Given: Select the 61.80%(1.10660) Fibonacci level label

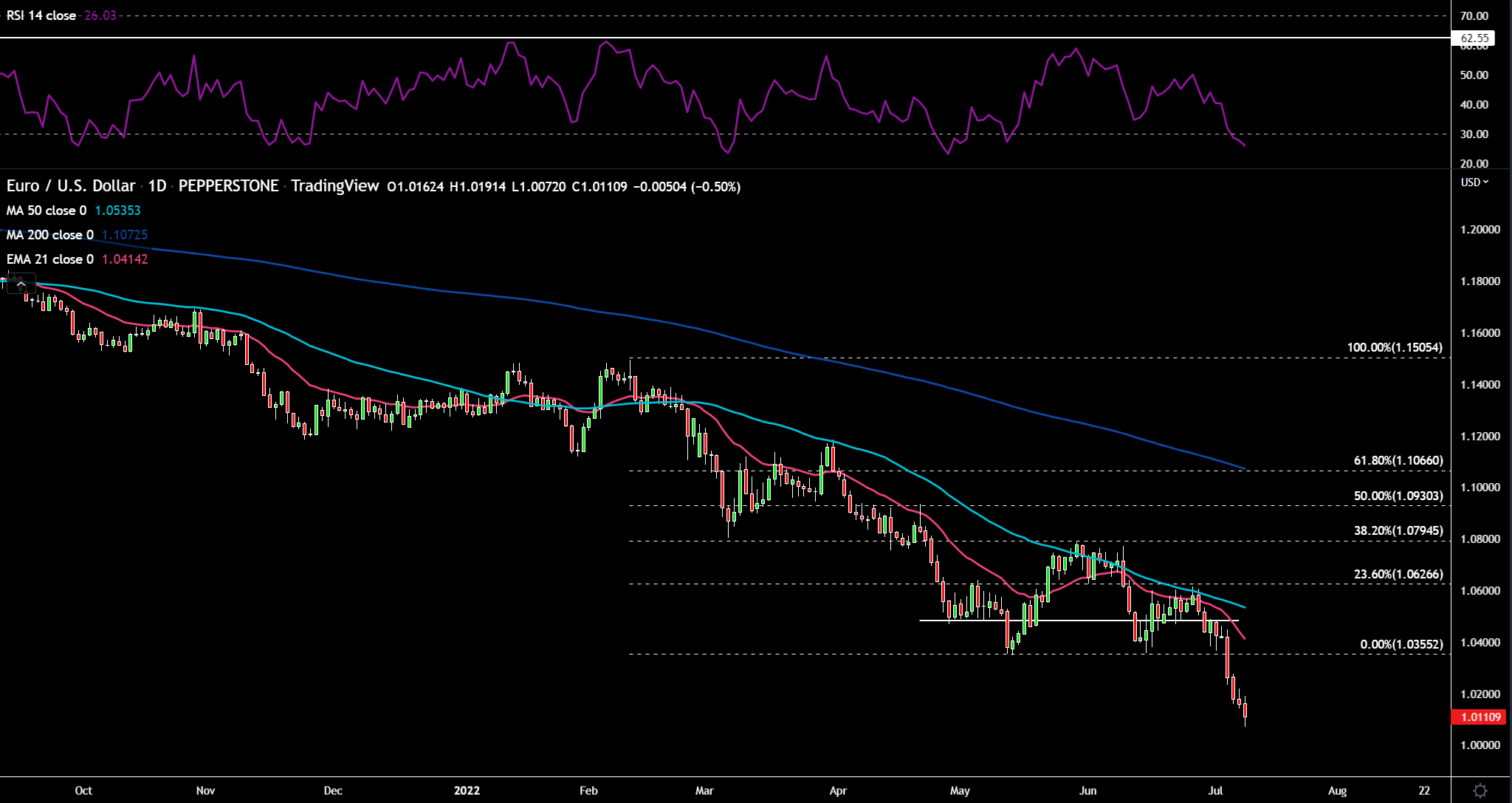Looking at the screenshot, I should coord(1398,461).
